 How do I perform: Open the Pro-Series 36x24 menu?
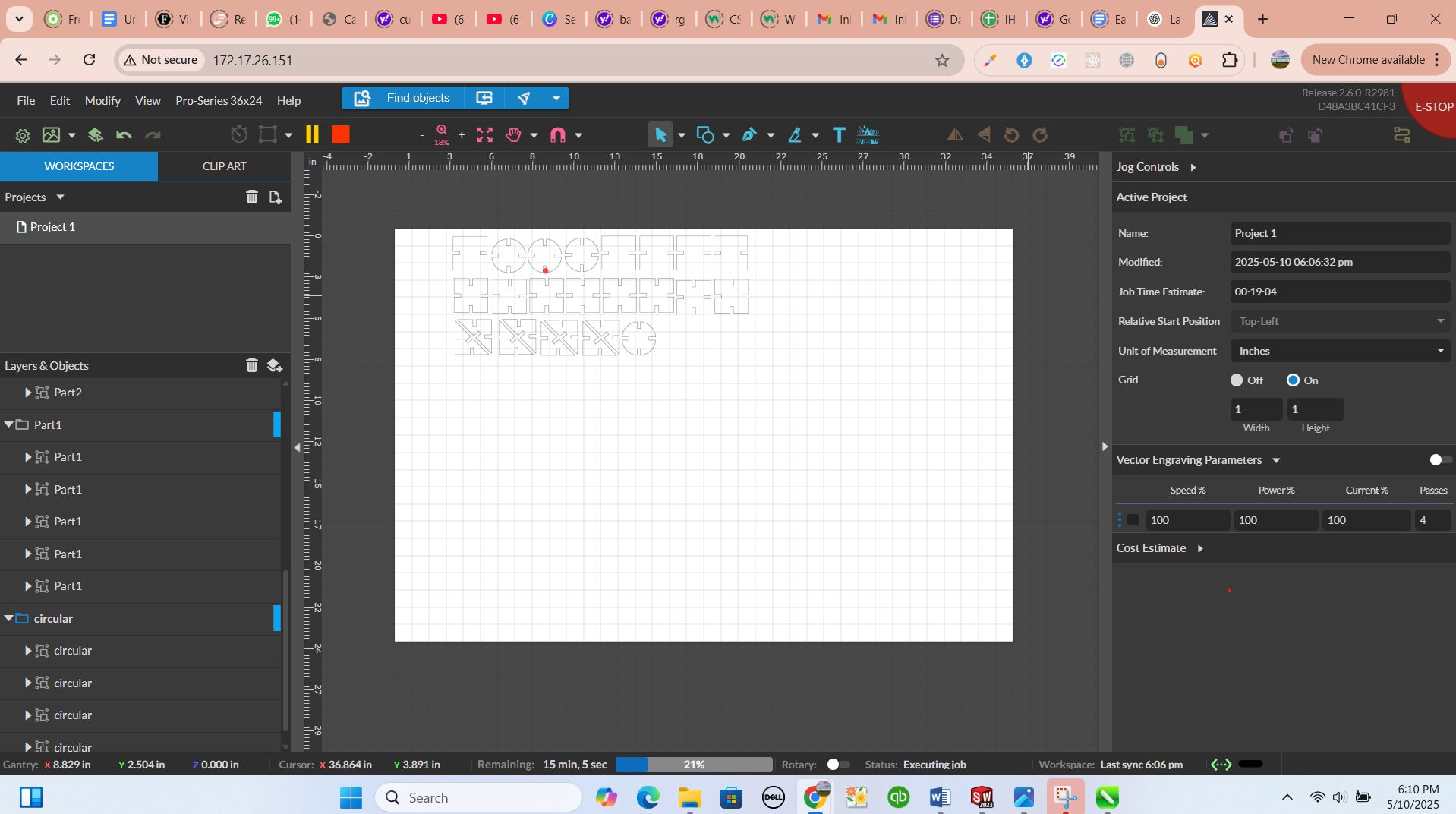[219, 100]
